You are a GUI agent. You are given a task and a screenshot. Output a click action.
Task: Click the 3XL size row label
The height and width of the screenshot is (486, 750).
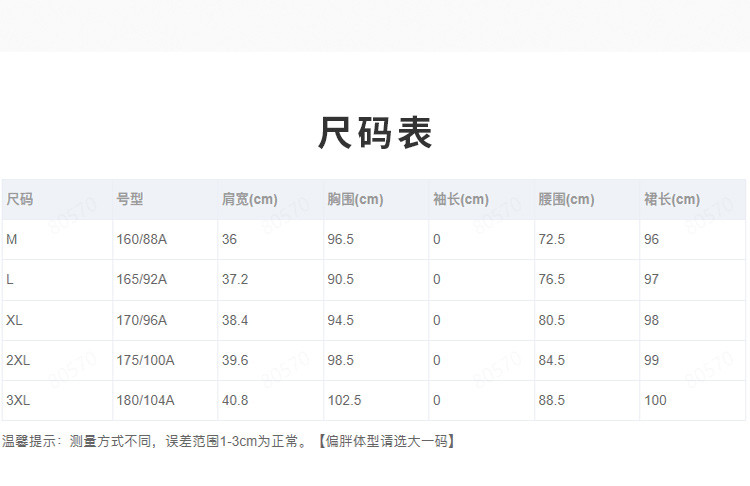pyautogui.click(x=18, y=400)
